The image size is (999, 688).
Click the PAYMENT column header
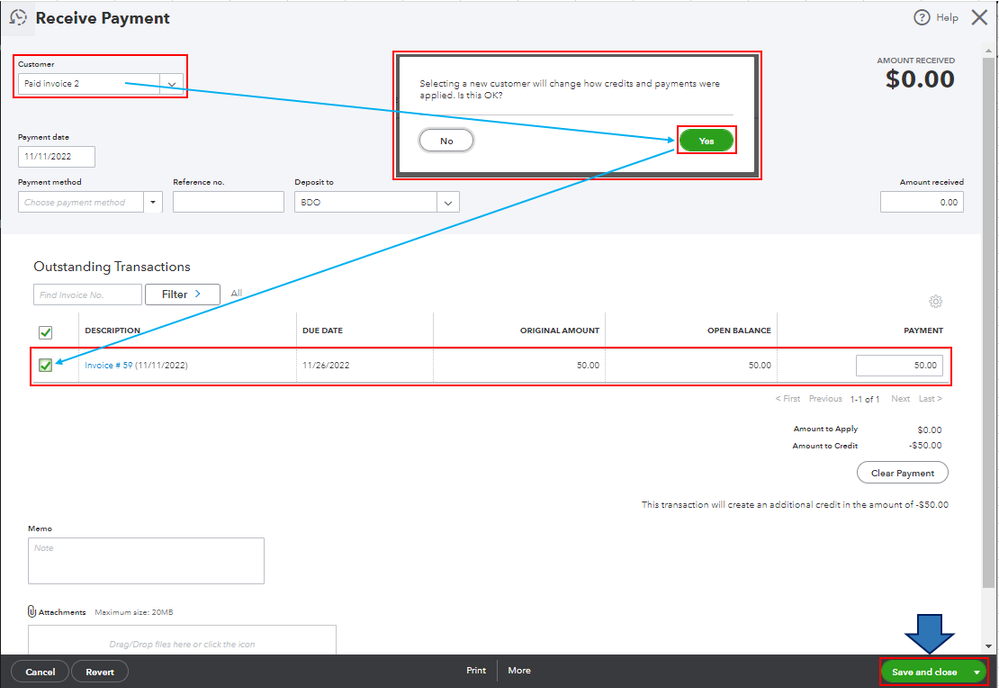click(x=923, y=331)
